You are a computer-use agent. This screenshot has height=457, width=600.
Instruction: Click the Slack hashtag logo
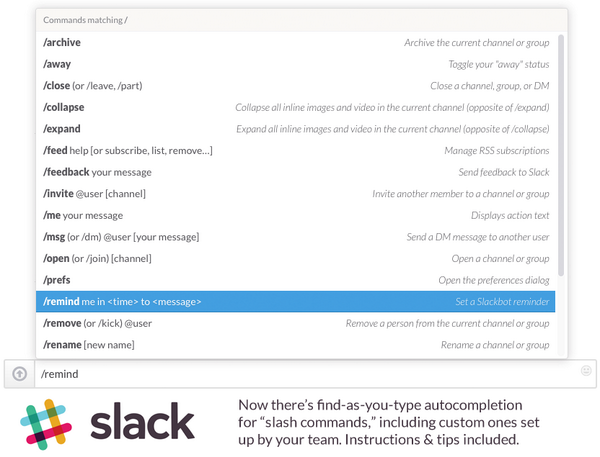pos(46,423)
